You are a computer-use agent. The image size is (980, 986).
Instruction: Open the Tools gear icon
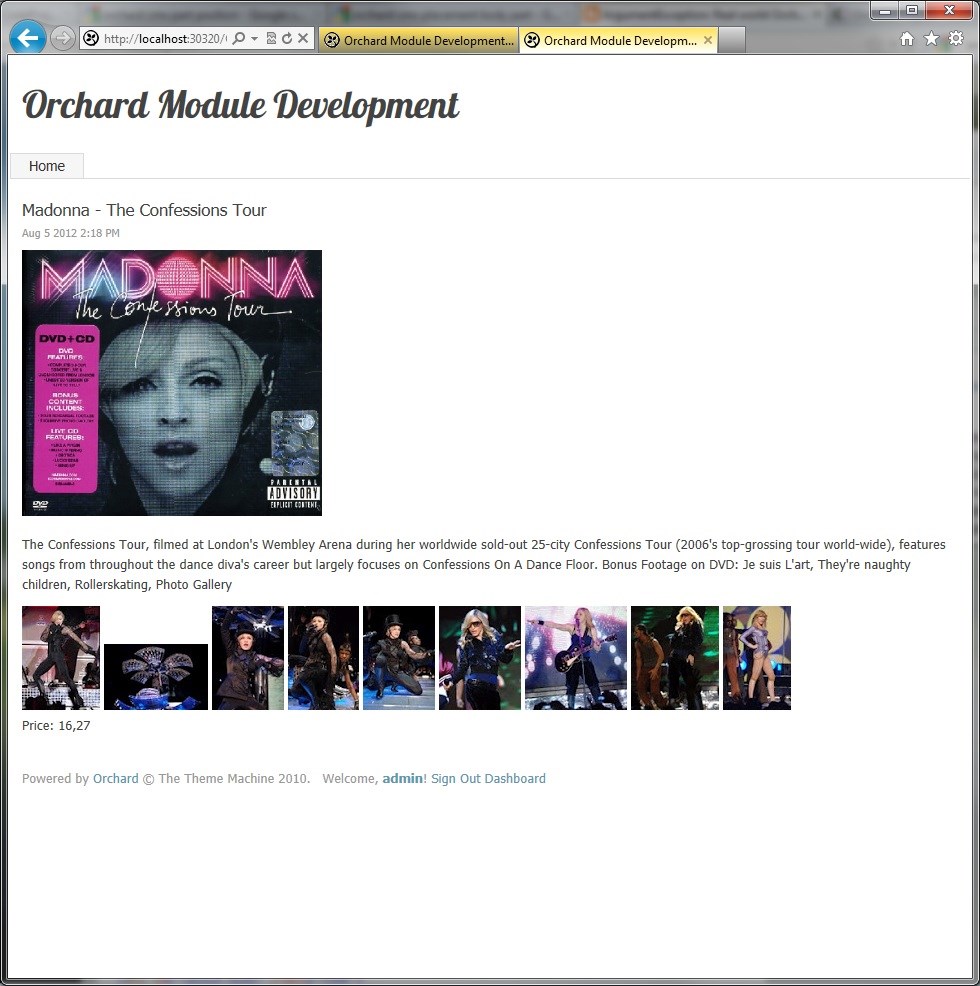tap(956, 39)
